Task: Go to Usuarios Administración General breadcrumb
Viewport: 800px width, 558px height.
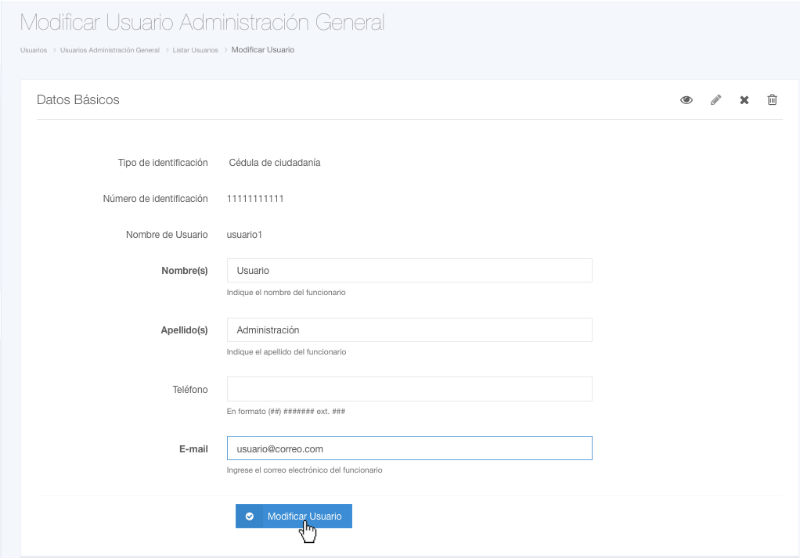Action: click(110, 49)
